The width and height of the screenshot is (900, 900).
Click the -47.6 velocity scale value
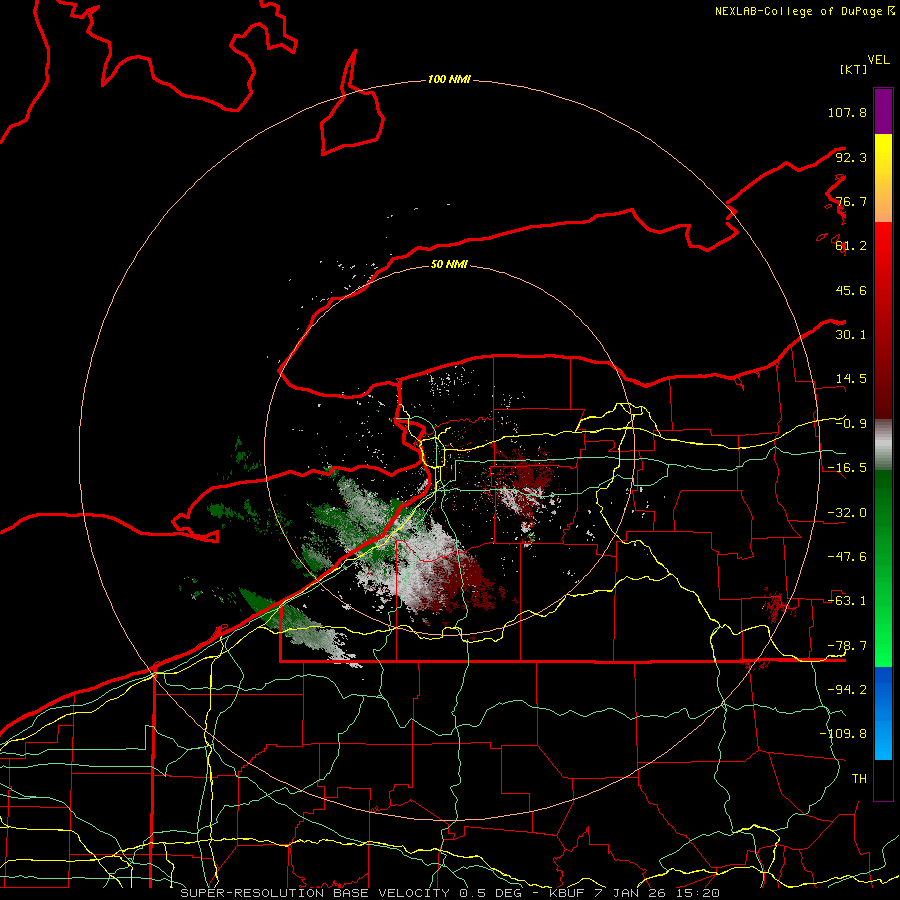pos(847,557)
